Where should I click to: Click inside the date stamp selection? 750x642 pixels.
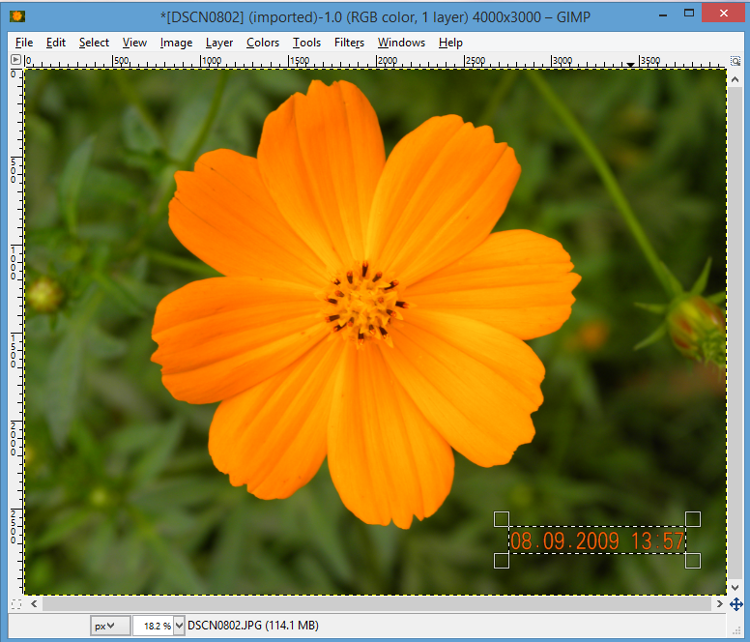pos(597,541)
